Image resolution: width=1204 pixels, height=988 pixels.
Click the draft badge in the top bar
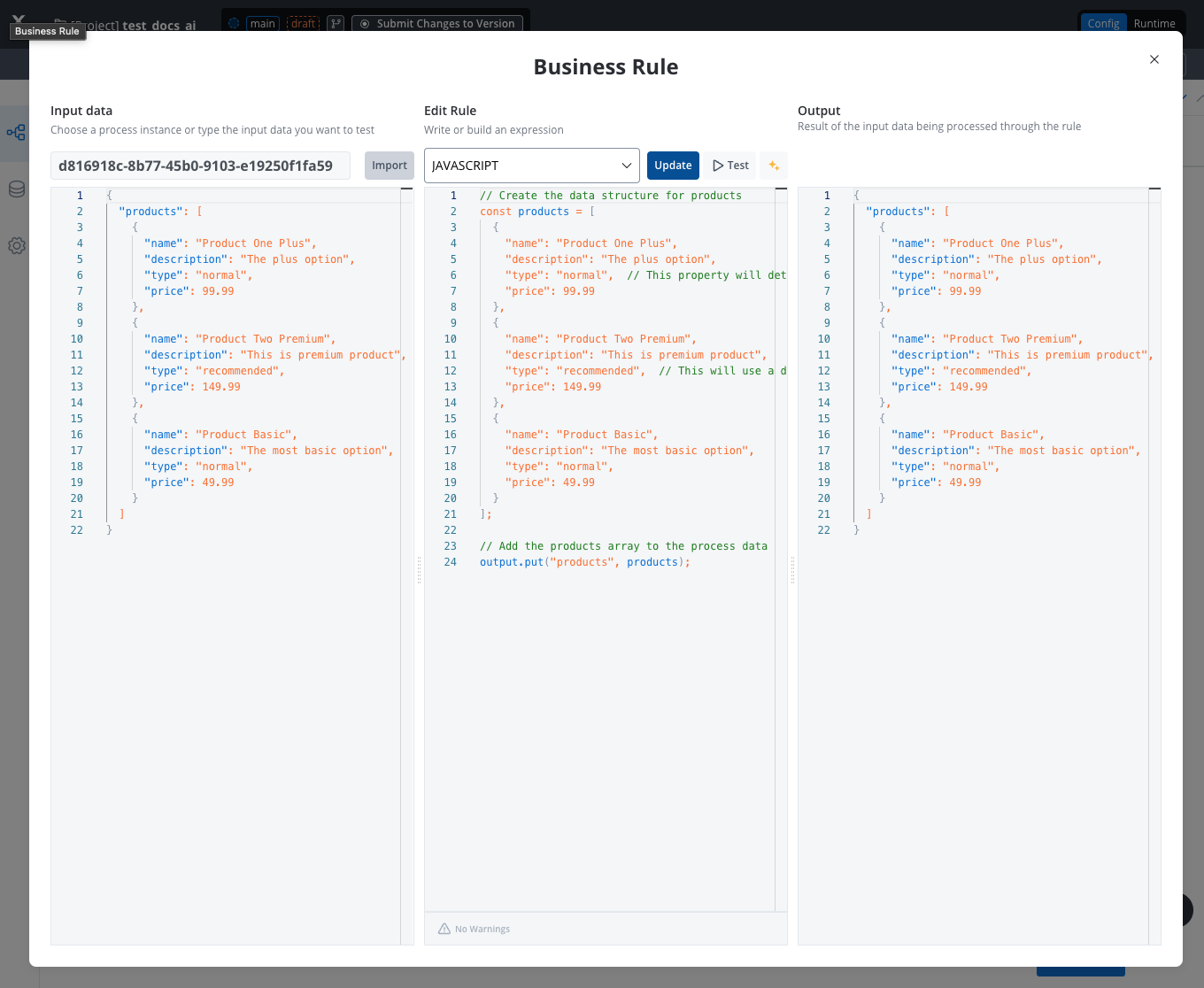[x=304, y=23]
